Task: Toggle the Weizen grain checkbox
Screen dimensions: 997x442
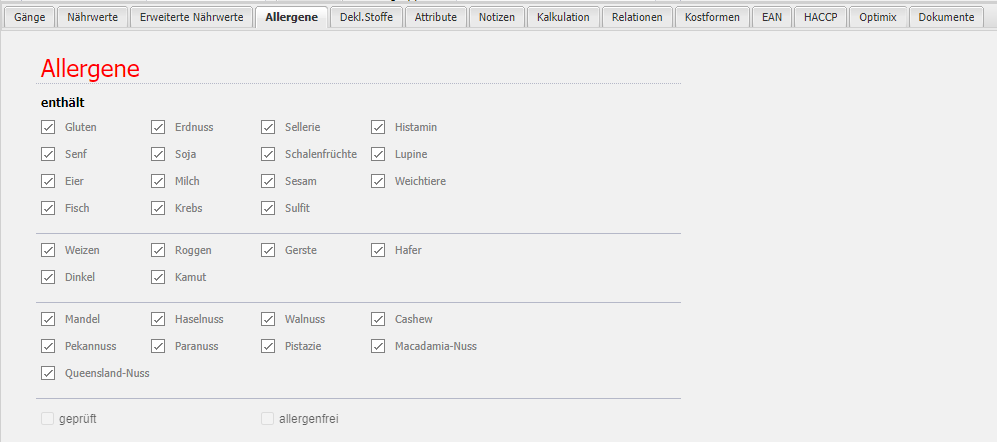Action: click(x=48, y=250)
